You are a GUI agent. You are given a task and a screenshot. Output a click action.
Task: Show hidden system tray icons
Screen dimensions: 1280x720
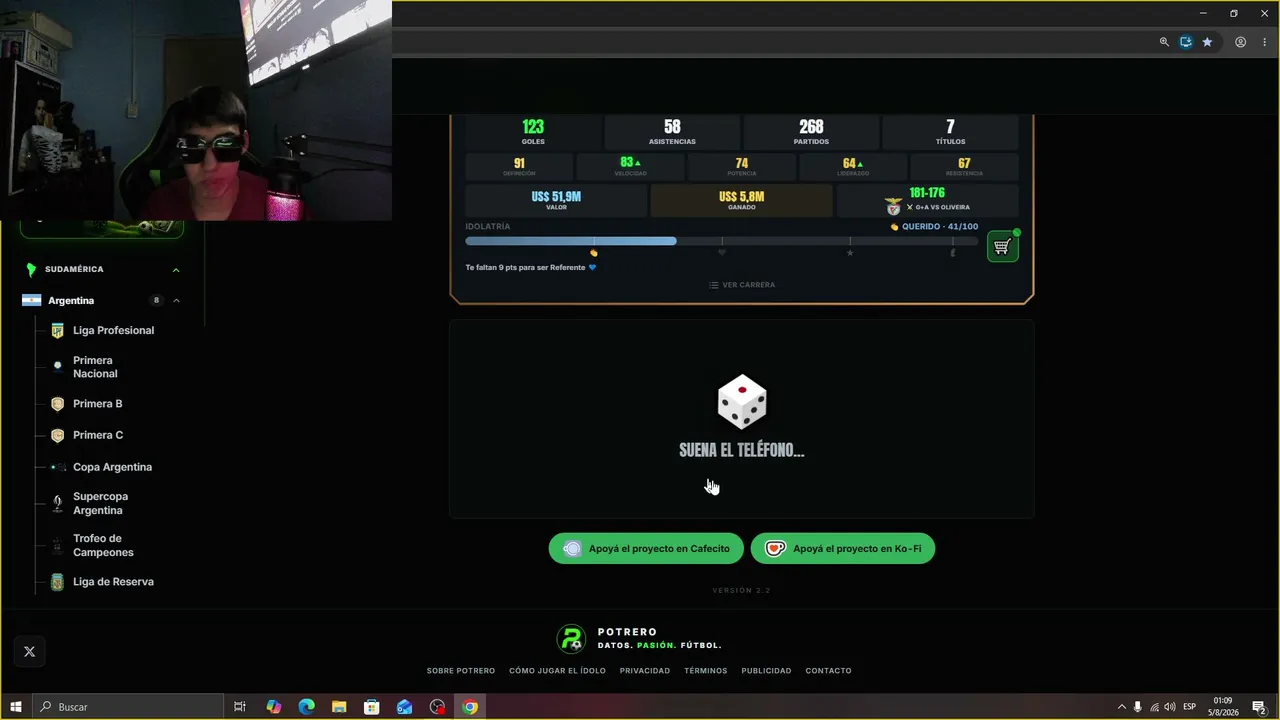1121,707
